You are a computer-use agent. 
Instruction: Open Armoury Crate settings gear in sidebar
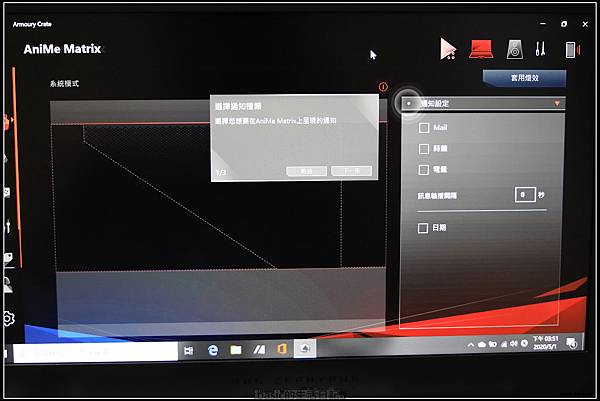point(8,318)
